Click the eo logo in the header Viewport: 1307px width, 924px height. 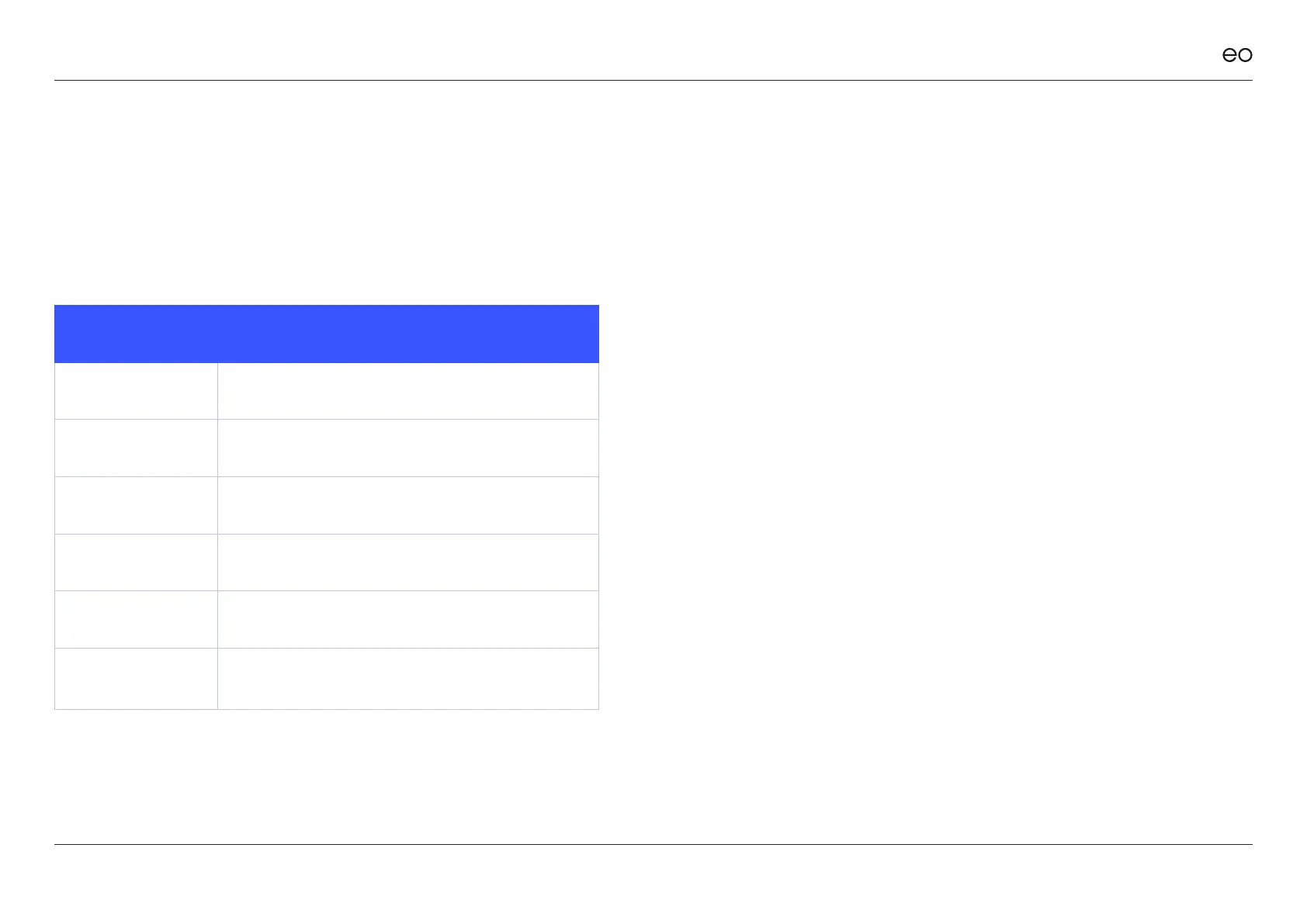pos(1237,55)
